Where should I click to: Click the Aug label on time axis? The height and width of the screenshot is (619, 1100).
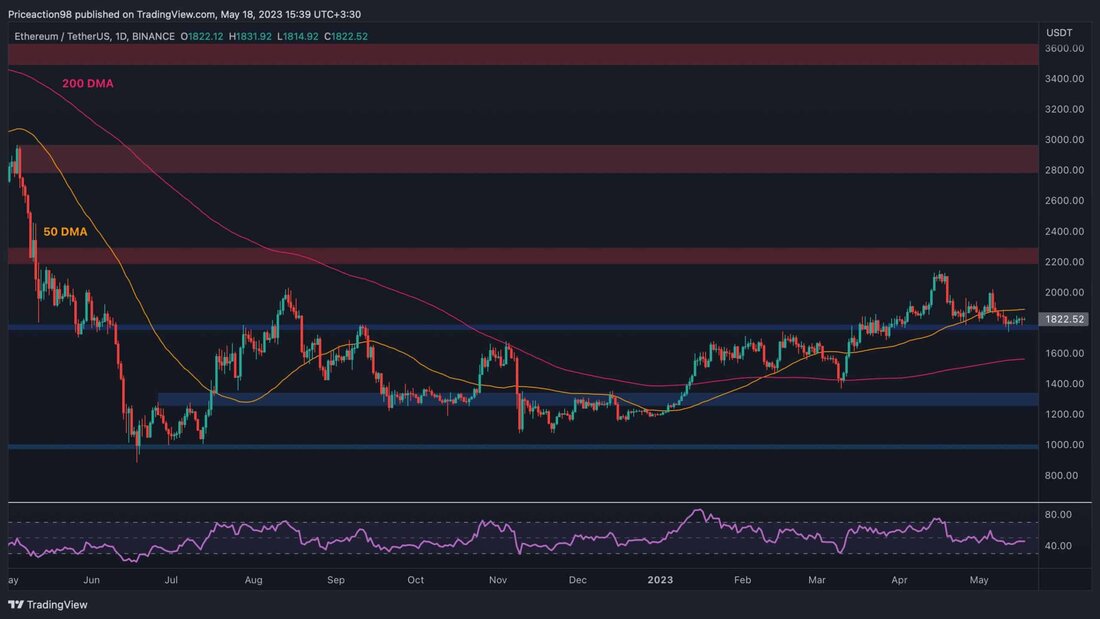tap(253, 580)
